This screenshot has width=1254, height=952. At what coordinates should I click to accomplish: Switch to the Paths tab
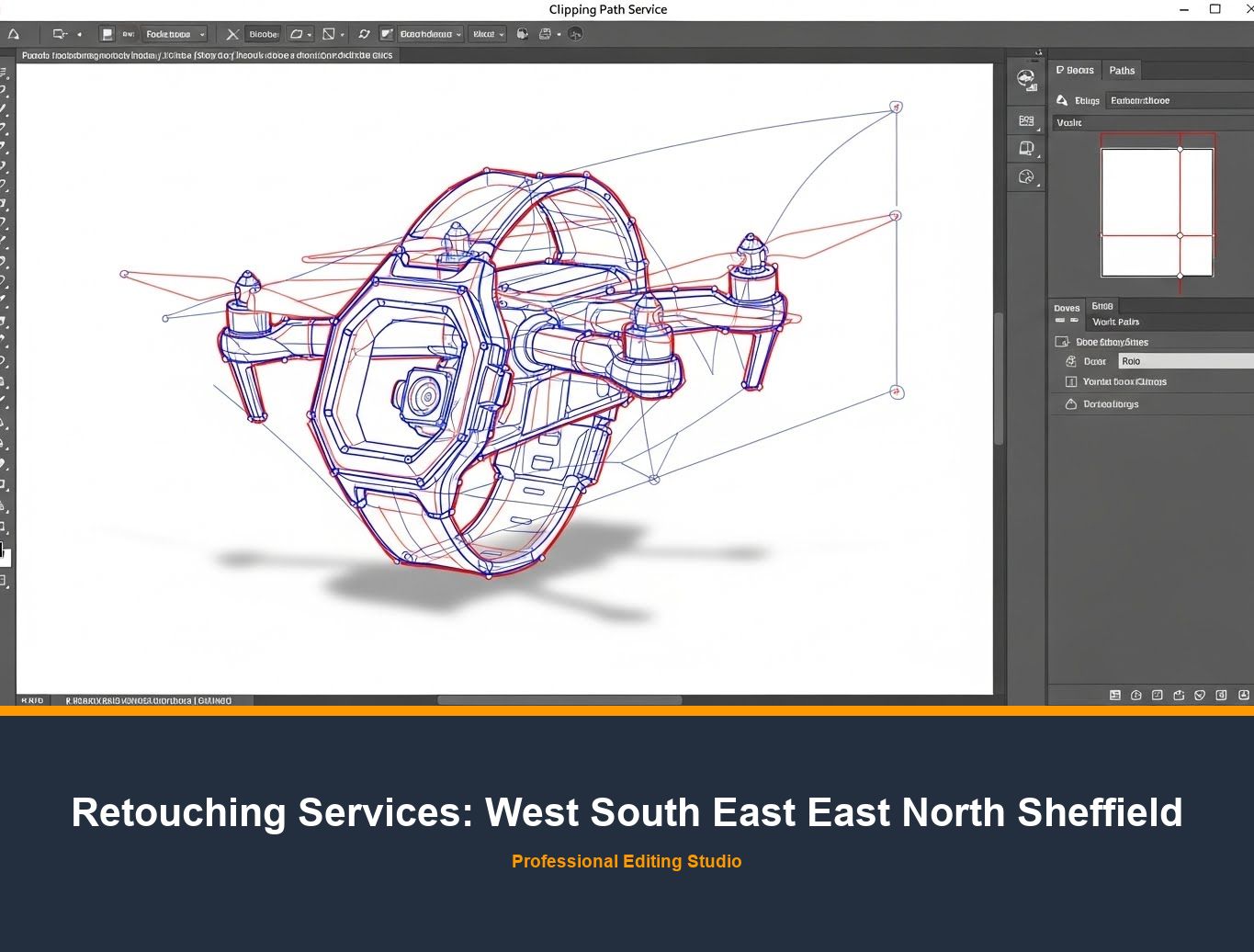[1122, 71]
